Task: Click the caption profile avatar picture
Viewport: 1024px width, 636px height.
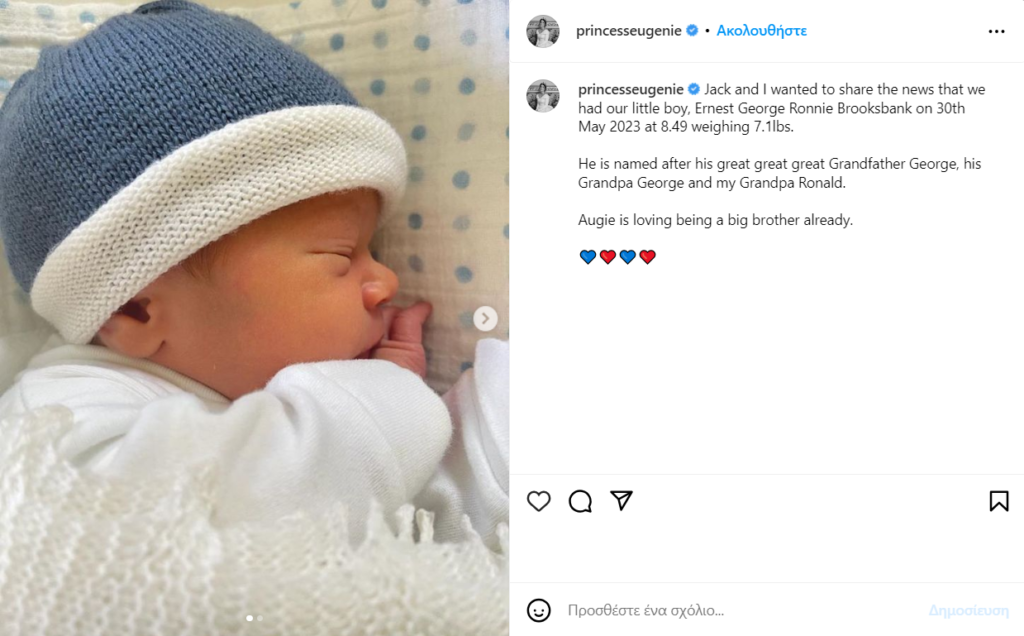Action: click(x=543, y=96)
